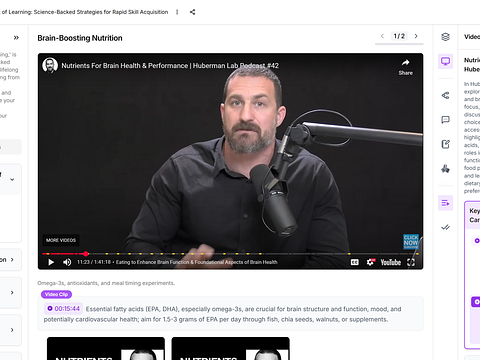Go to previous page arrow beside 1/2
480x360 pixels.
pos(382,36)
